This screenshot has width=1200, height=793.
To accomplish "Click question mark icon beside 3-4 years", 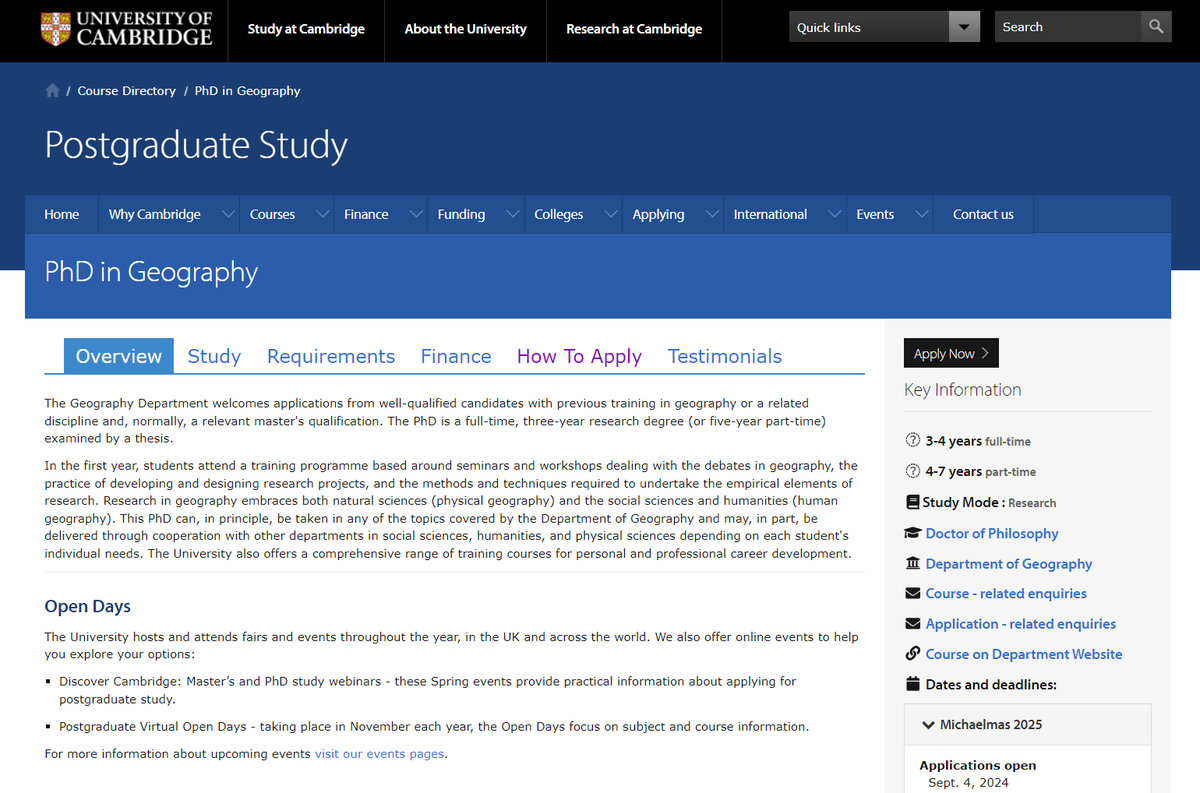I will tap(912, 441).
